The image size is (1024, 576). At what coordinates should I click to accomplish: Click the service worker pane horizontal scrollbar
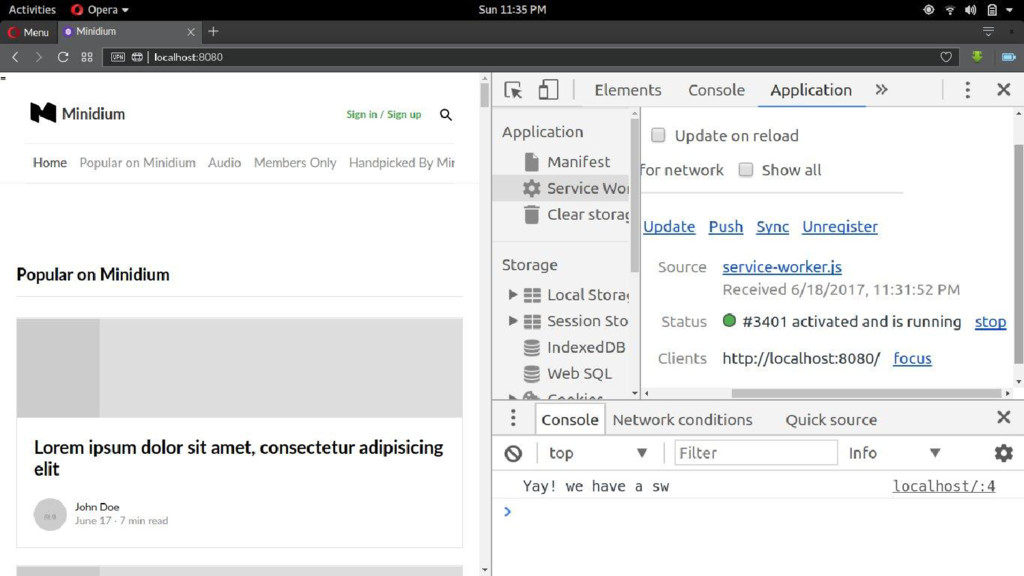tap(866, 393)
